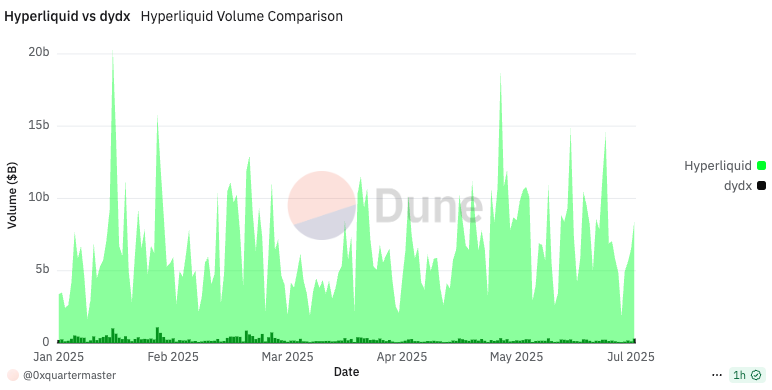
Task: Click the Mar 2025 x-axis label
Action: [287, 357]
